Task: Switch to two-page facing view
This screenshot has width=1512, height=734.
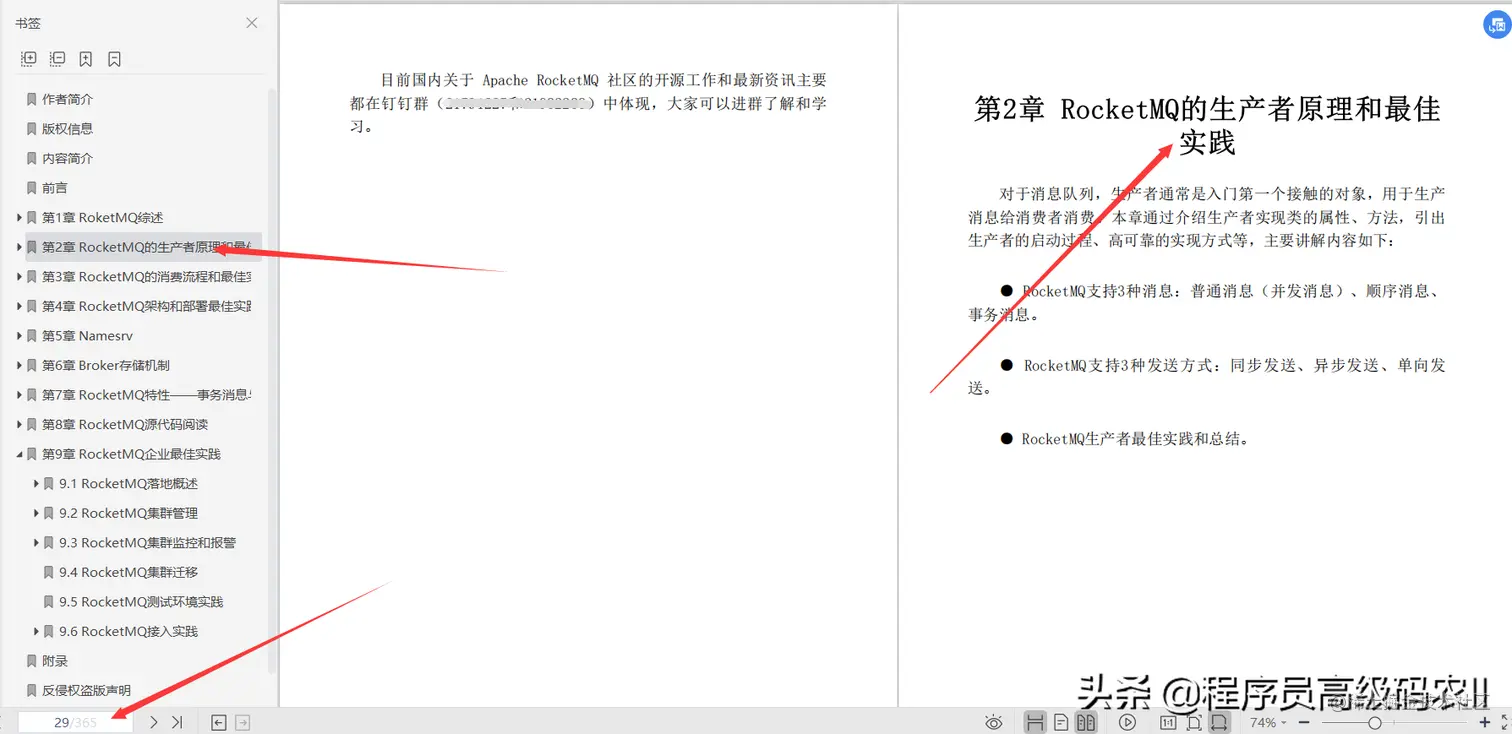Action: (1084, 721)
